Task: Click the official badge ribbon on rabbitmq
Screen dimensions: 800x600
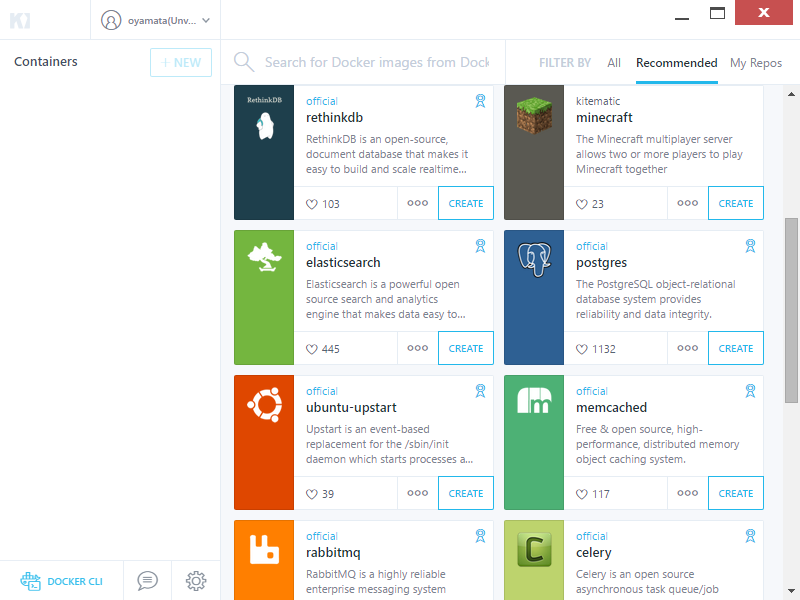Action: tap(480, 535)
